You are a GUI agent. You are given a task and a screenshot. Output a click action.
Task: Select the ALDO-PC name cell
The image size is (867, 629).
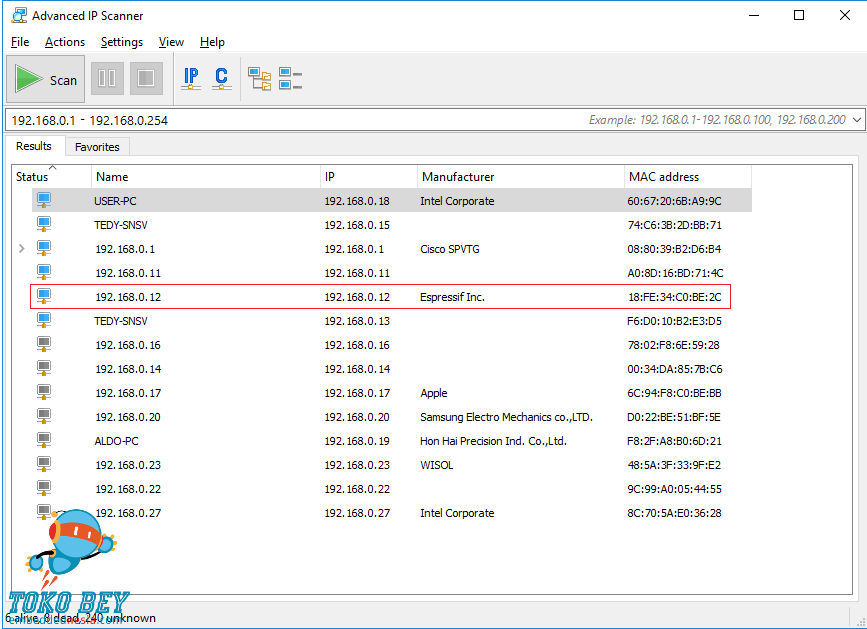[116, 441]
